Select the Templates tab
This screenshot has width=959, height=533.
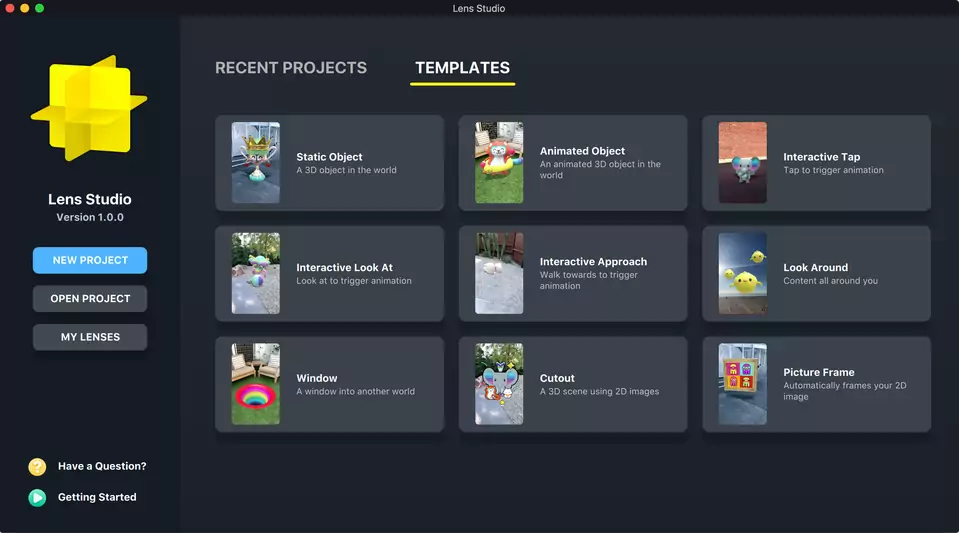point(462,68)
